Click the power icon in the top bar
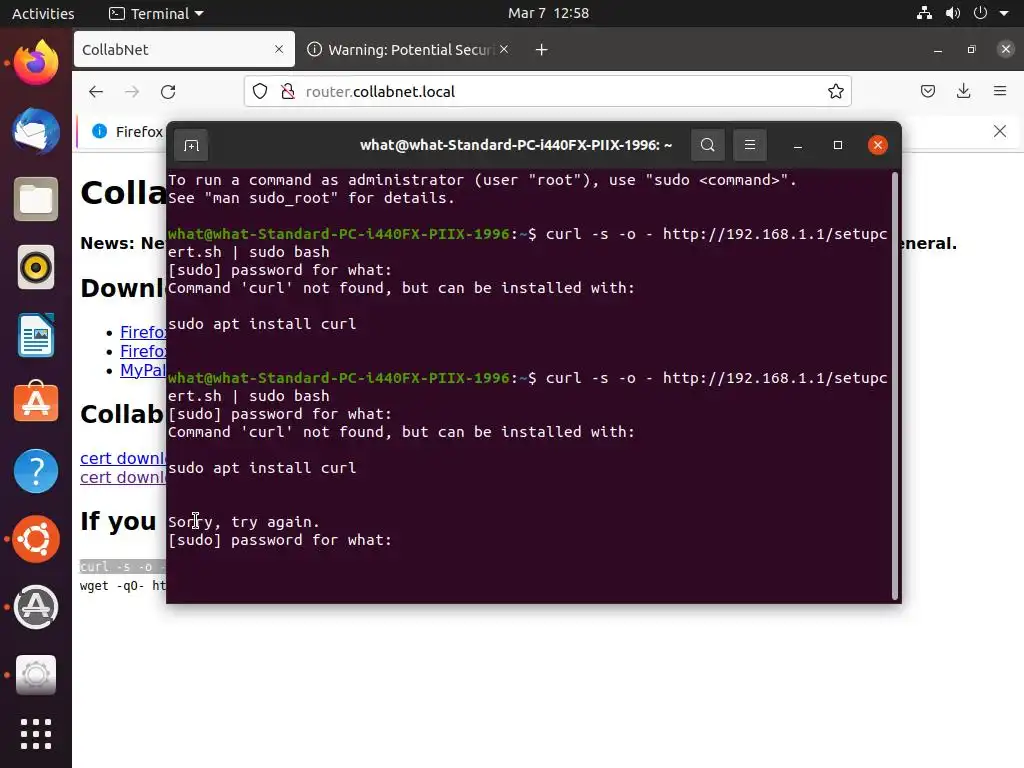 tap(980, 13)
